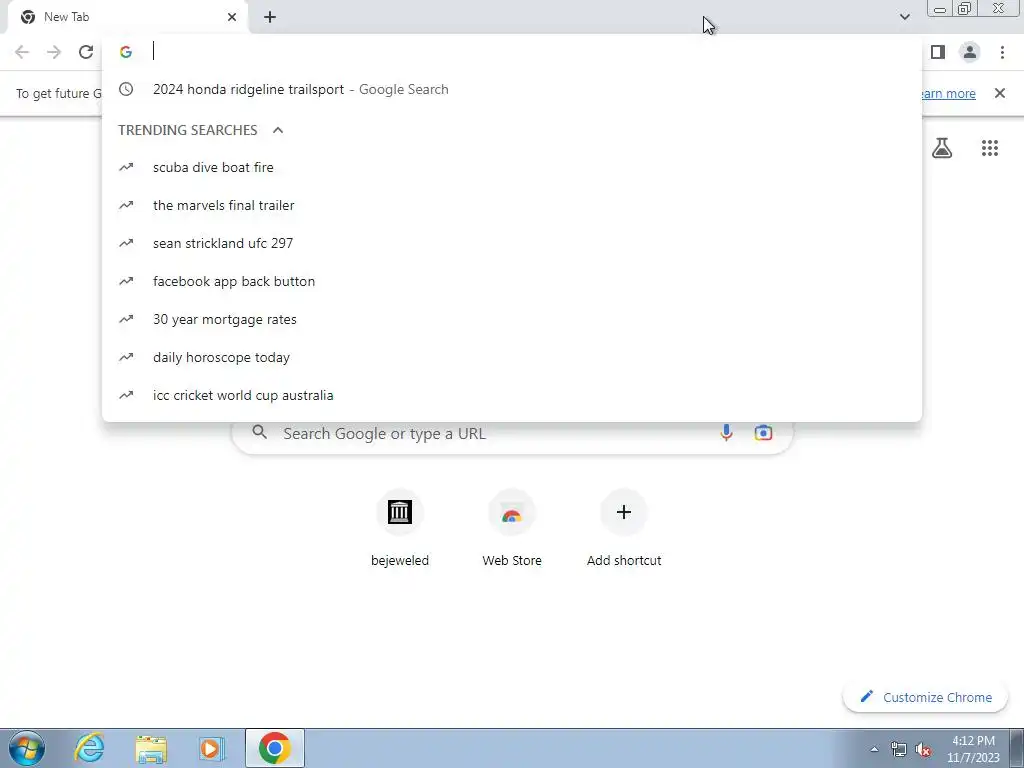The height and width of the screenshot is (768, 1024).
Task: Reload the page with the refresh icon
Action: 86,52
